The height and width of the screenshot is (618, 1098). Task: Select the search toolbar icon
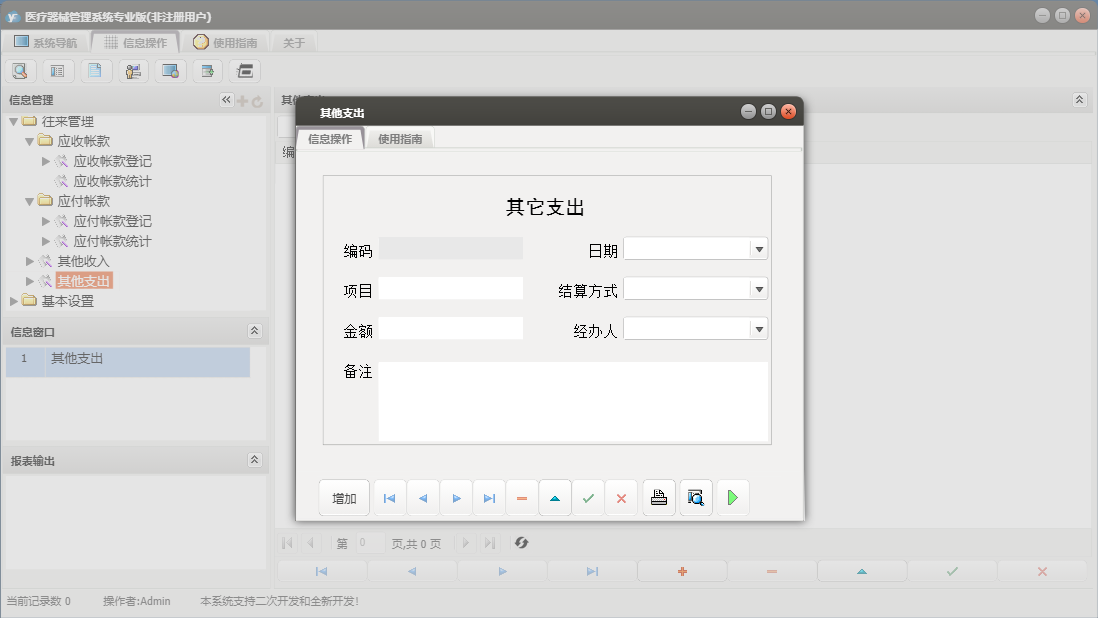(21, 71)
